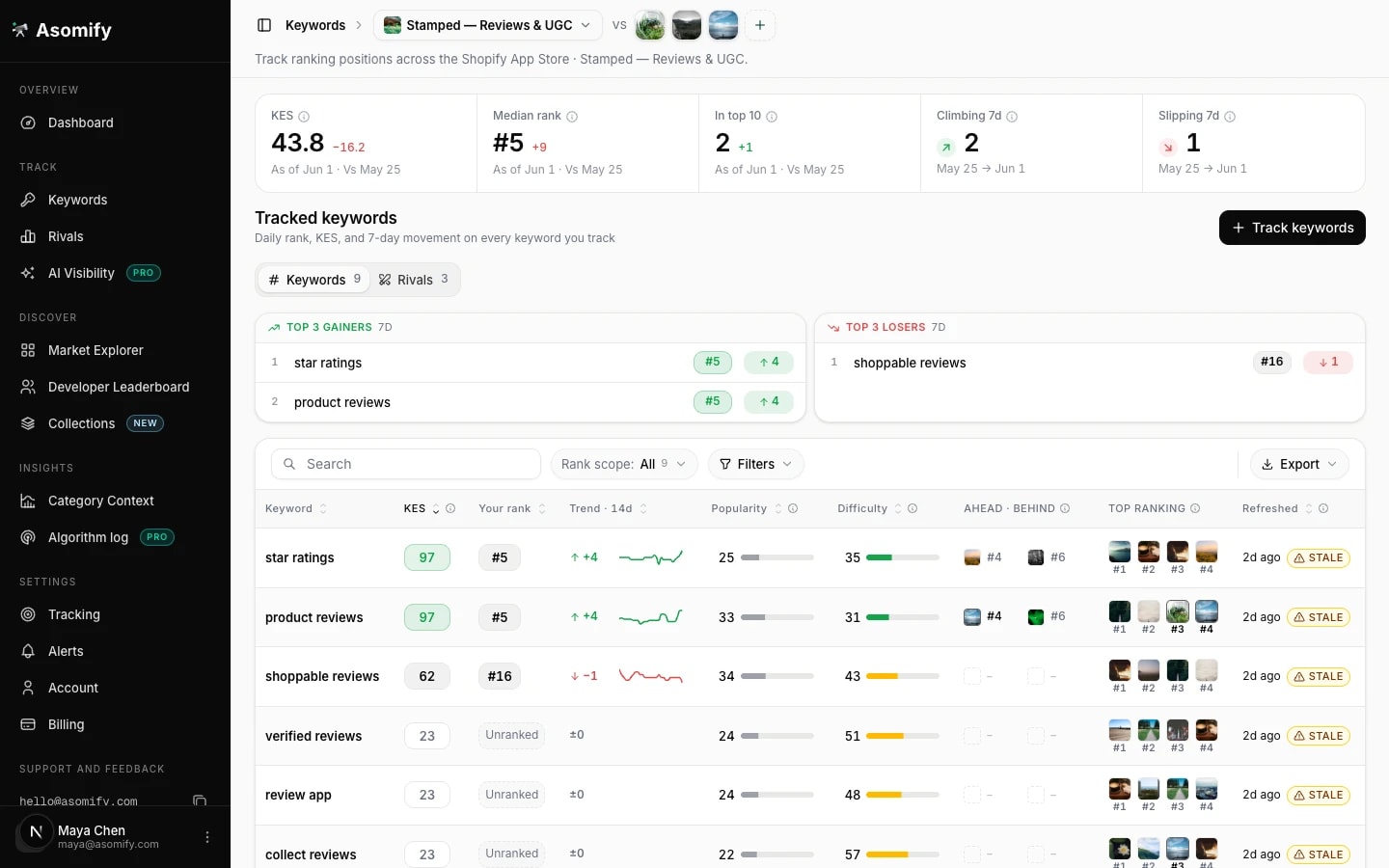Image resolution: width=1389 pixels, height=868 pixels.
Task: Show Top Ranking column info icon
Action: pyautogui.click(x=1195, y=508)
